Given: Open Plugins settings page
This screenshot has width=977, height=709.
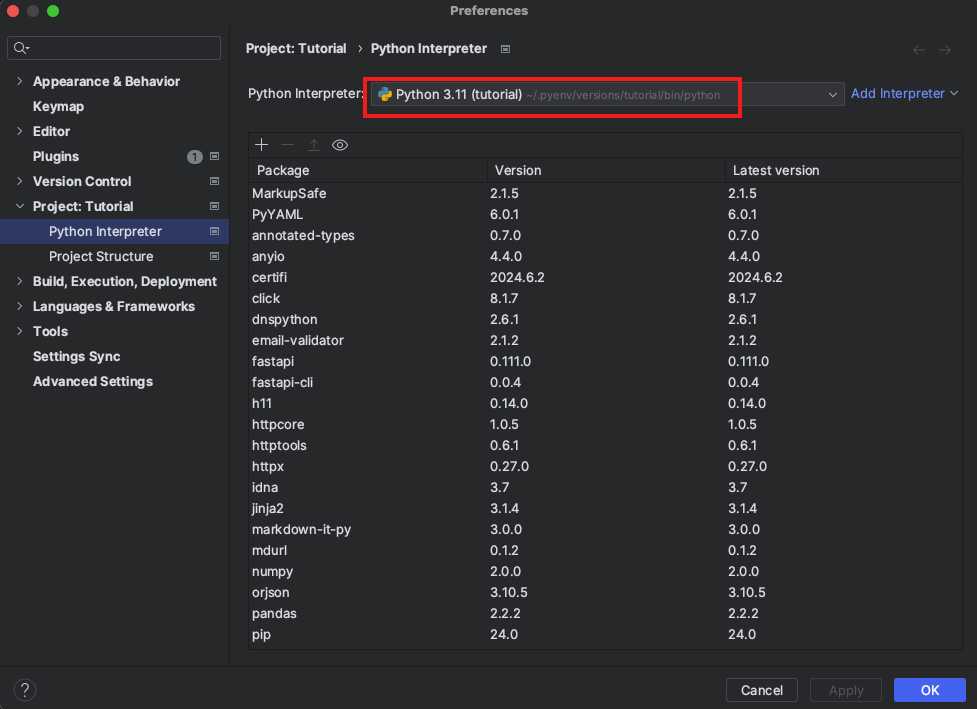Looking at the screenshot, I should pos(55,156).
